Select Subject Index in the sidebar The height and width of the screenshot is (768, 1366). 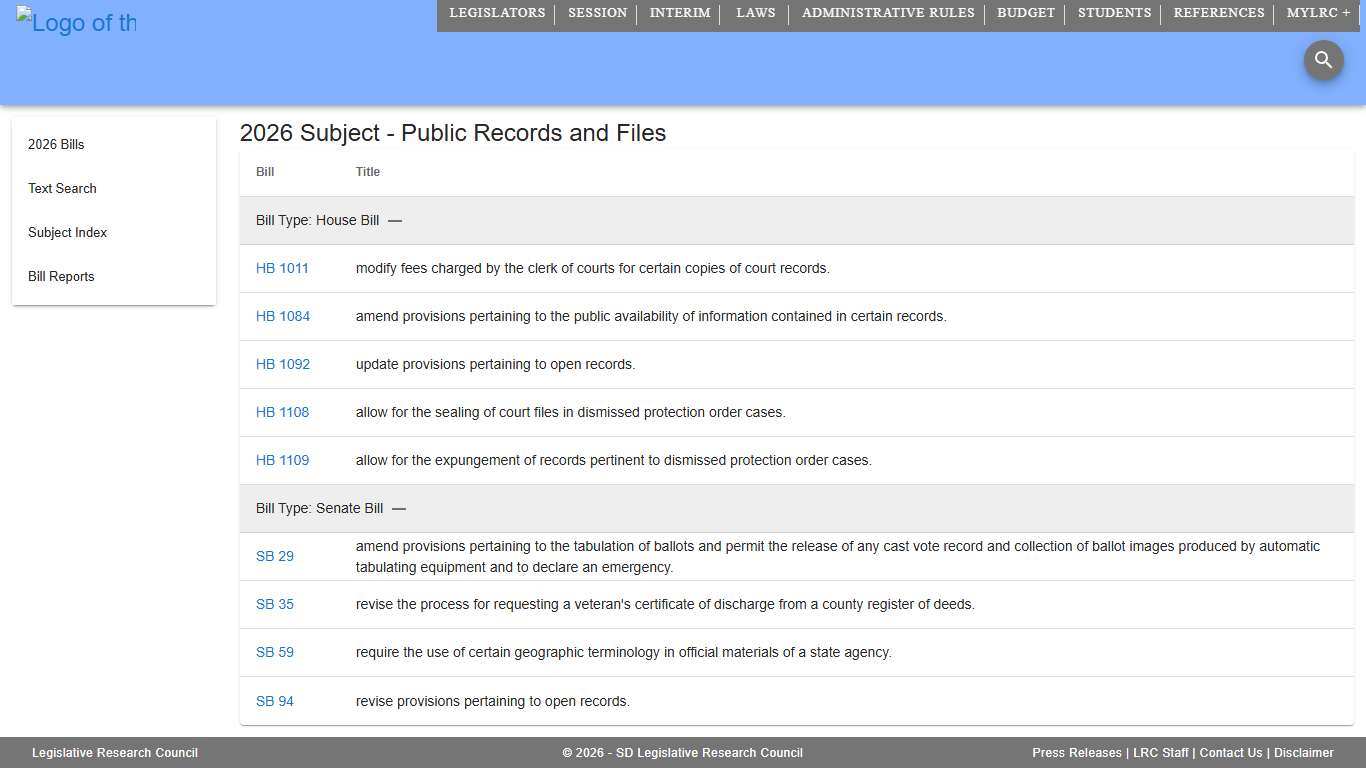pyautogui.click(x=67, y=232)
